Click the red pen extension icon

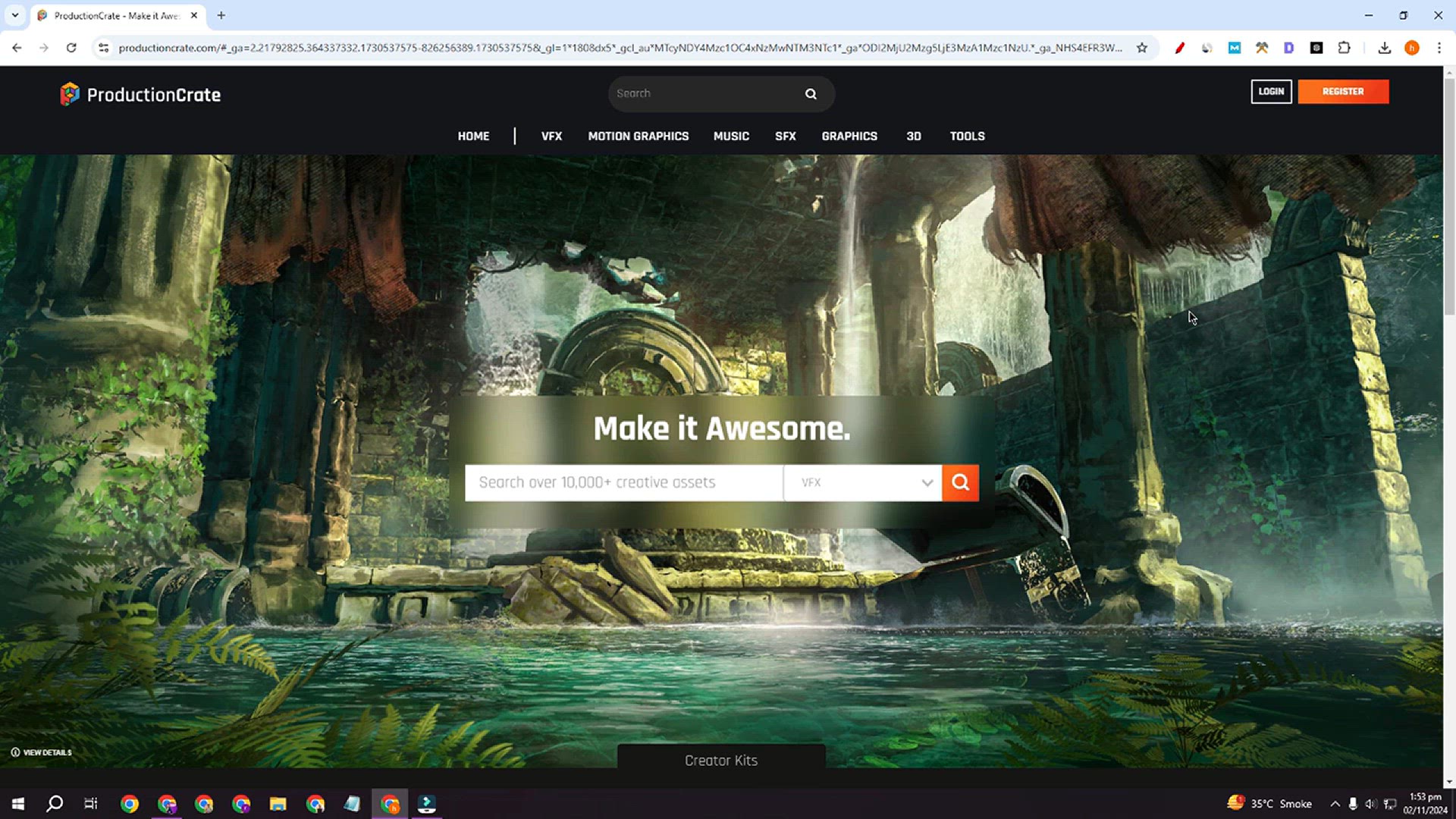[x=1180, y=48]
